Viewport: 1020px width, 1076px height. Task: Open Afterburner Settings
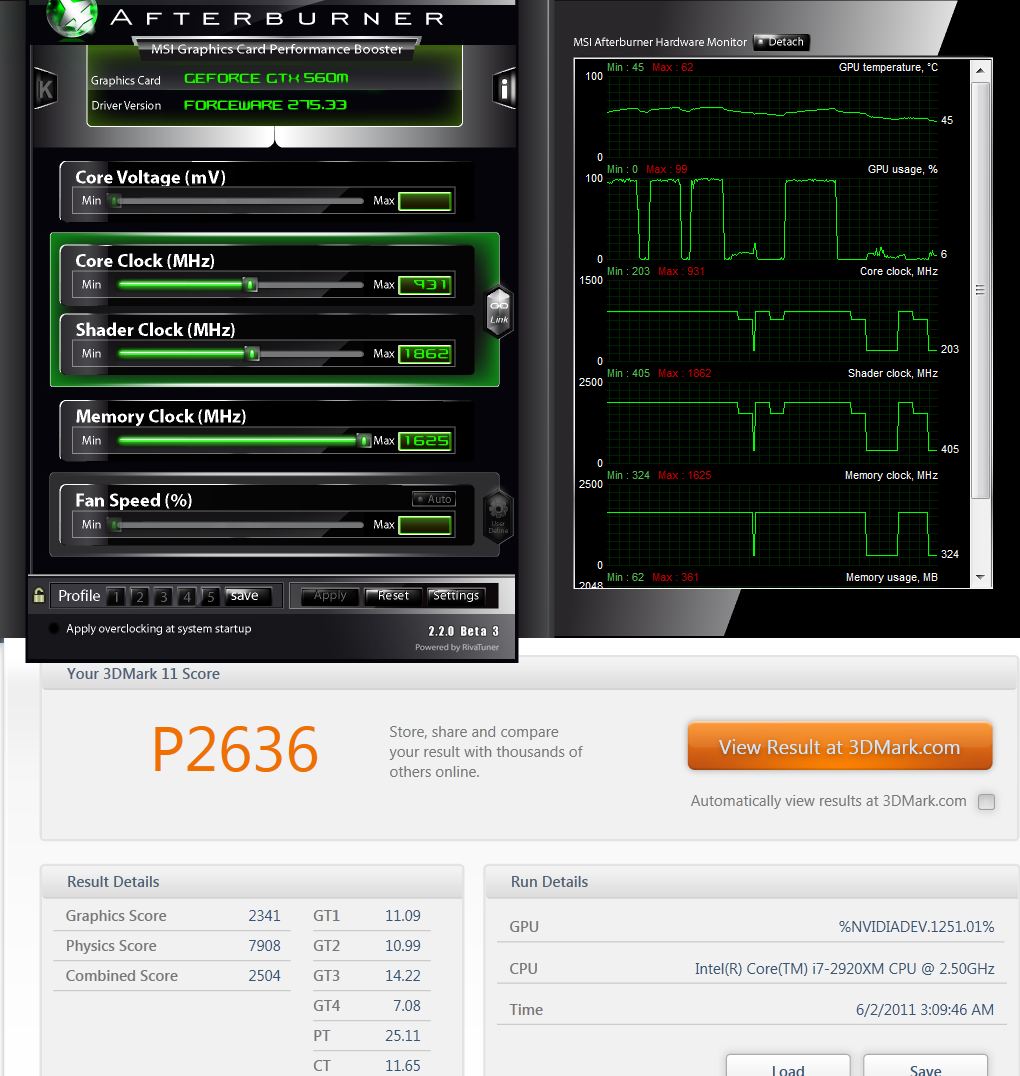click(456, 596)
